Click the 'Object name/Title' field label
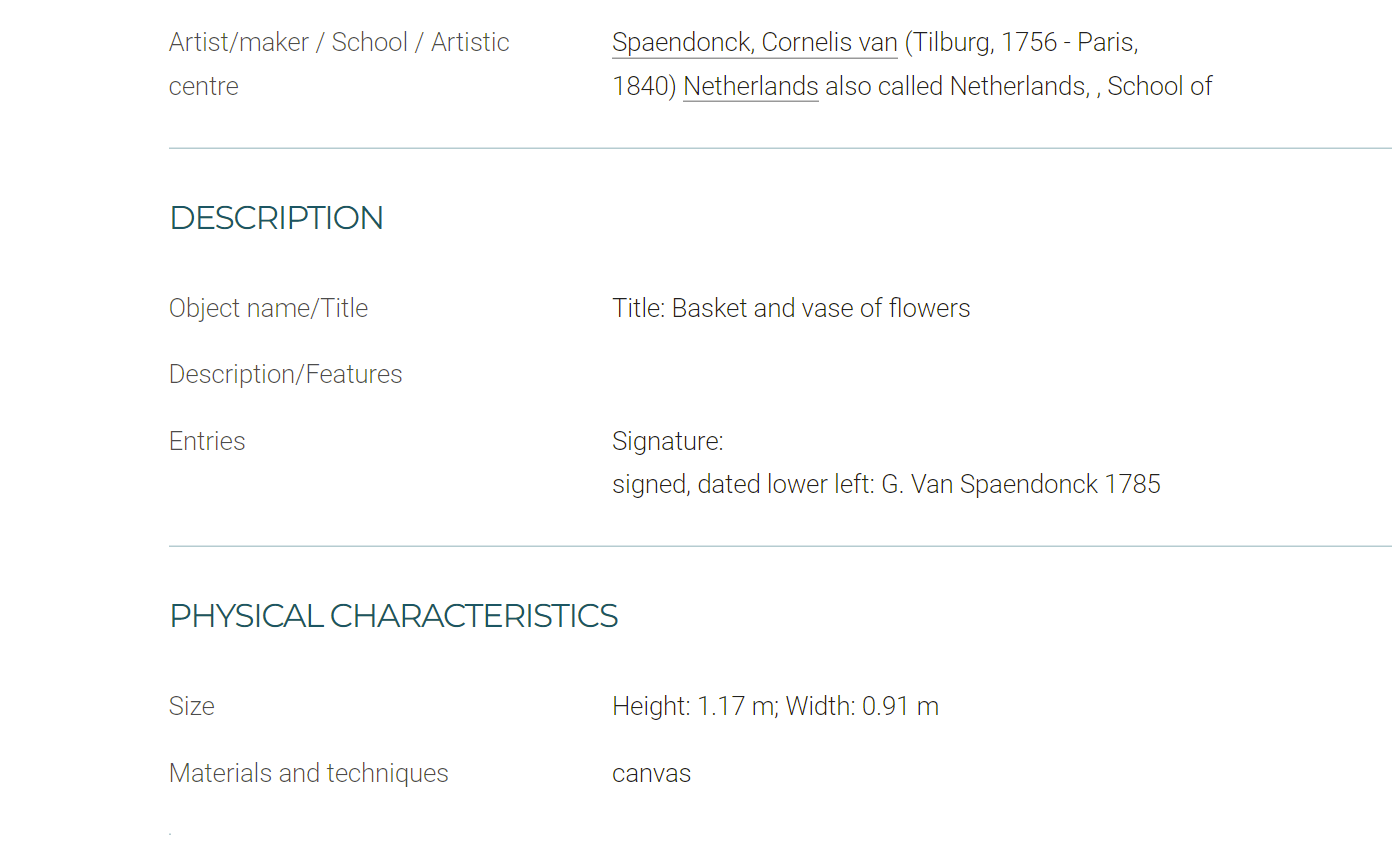The width and height of the screenshot is (1392, 854). point(269,308)
